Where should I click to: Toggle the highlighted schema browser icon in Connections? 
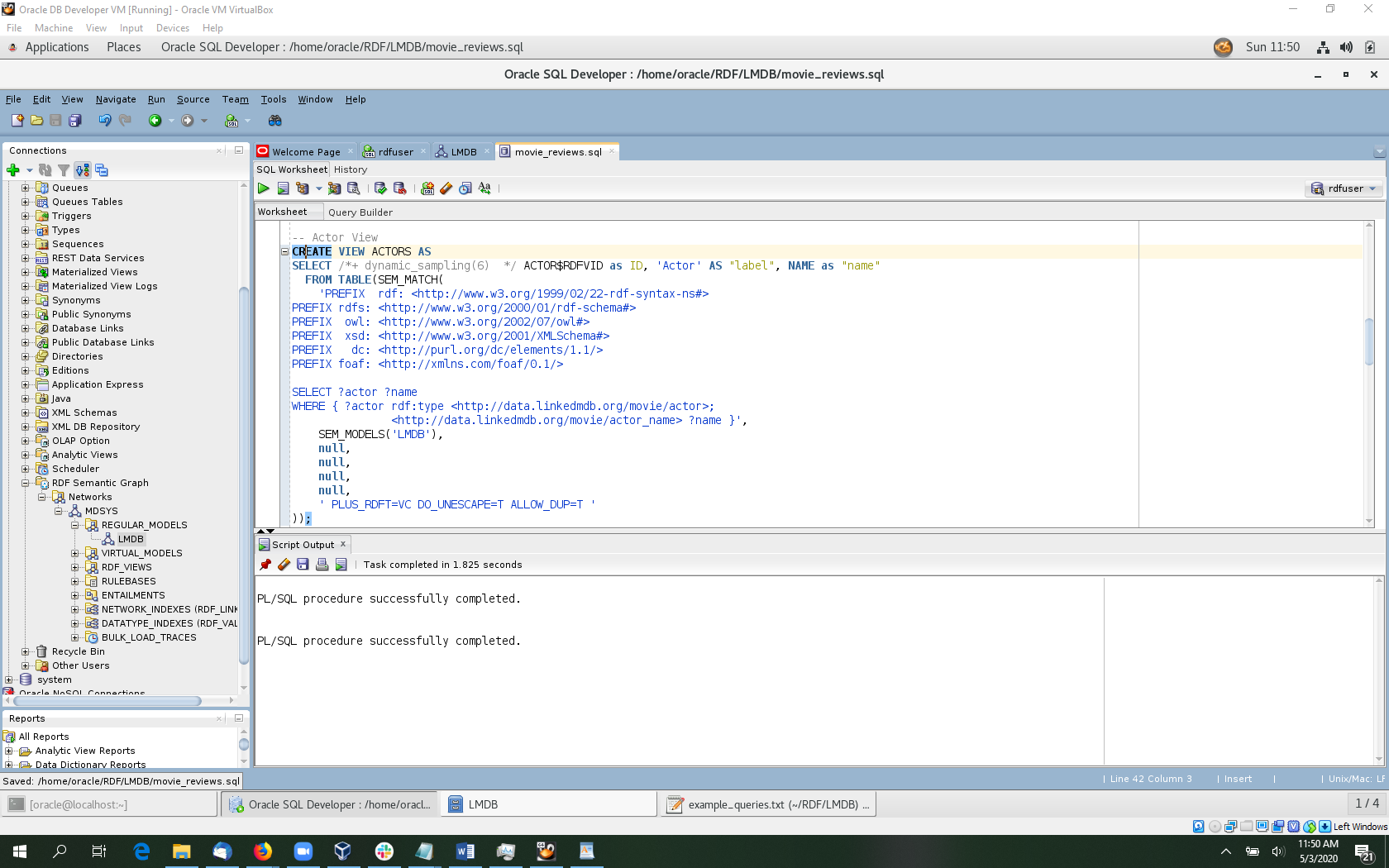point(83,170)
